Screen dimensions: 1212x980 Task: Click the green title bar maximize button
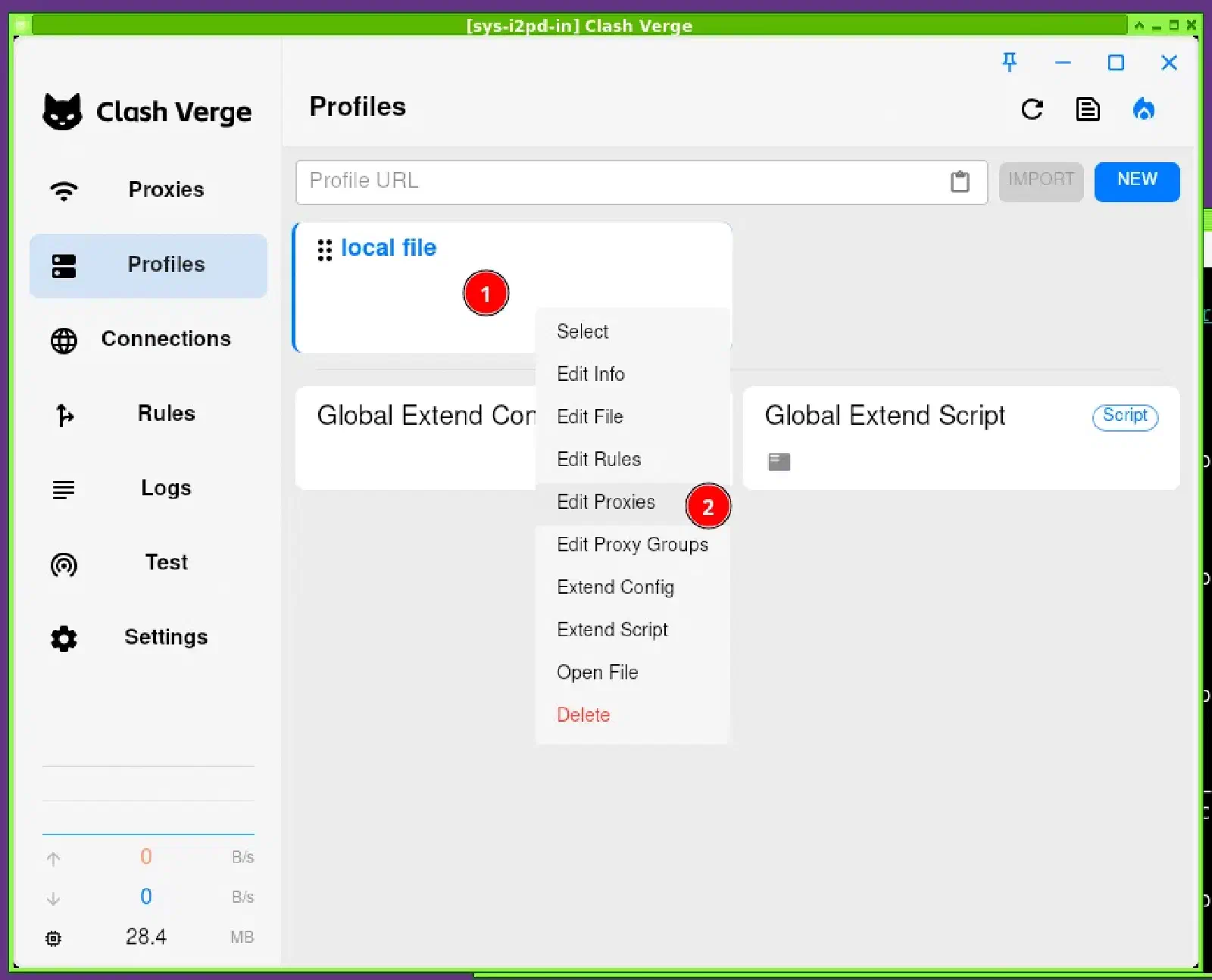[1173, 25]
